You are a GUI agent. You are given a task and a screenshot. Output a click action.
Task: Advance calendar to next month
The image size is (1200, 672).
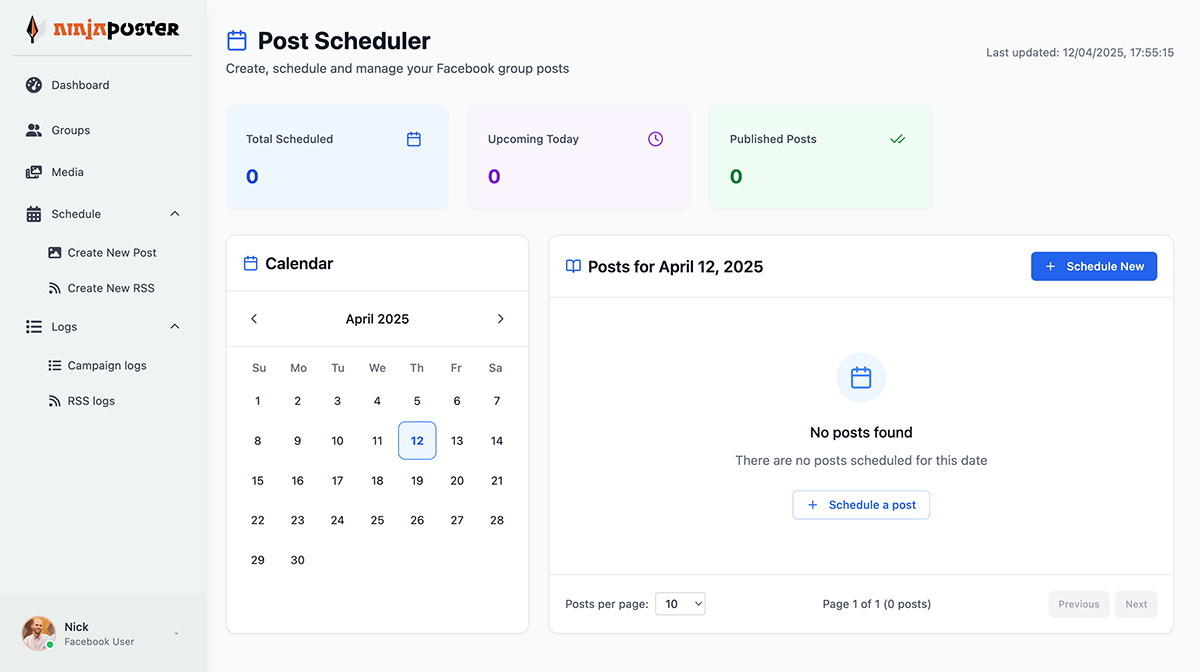[x=501, y=319]
